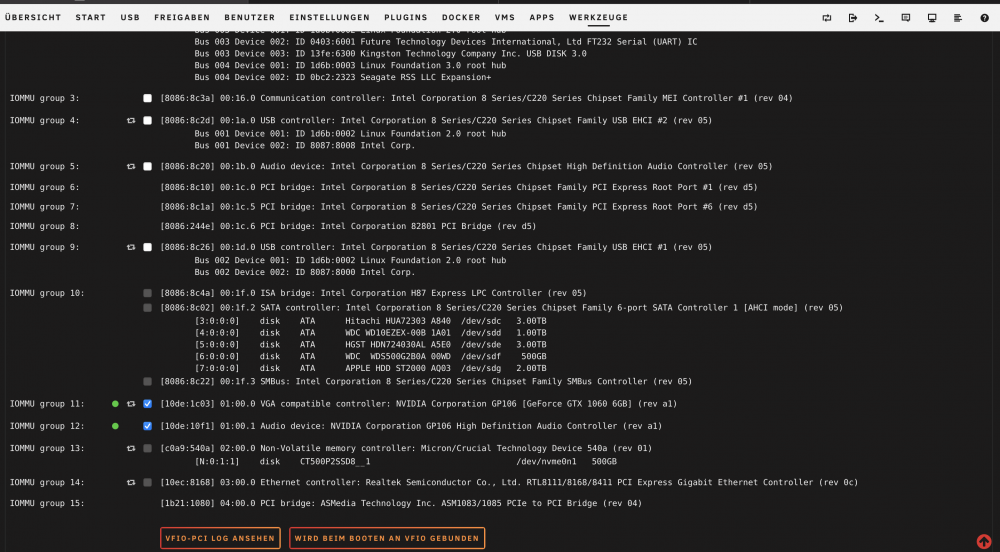
Task: Click the SATA controller checkbox in group 10
Action: (147, 308)
